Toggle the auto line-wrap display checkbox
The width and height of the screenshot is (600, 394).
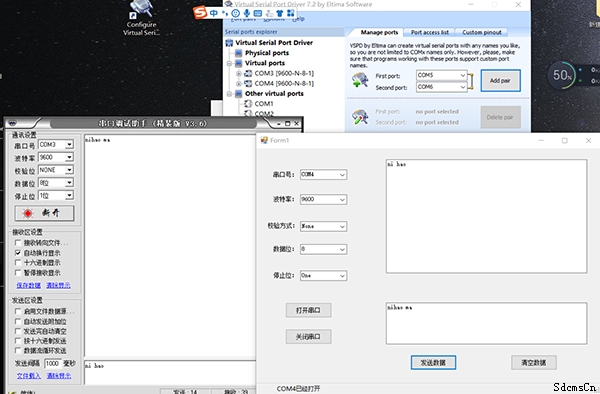18,252
